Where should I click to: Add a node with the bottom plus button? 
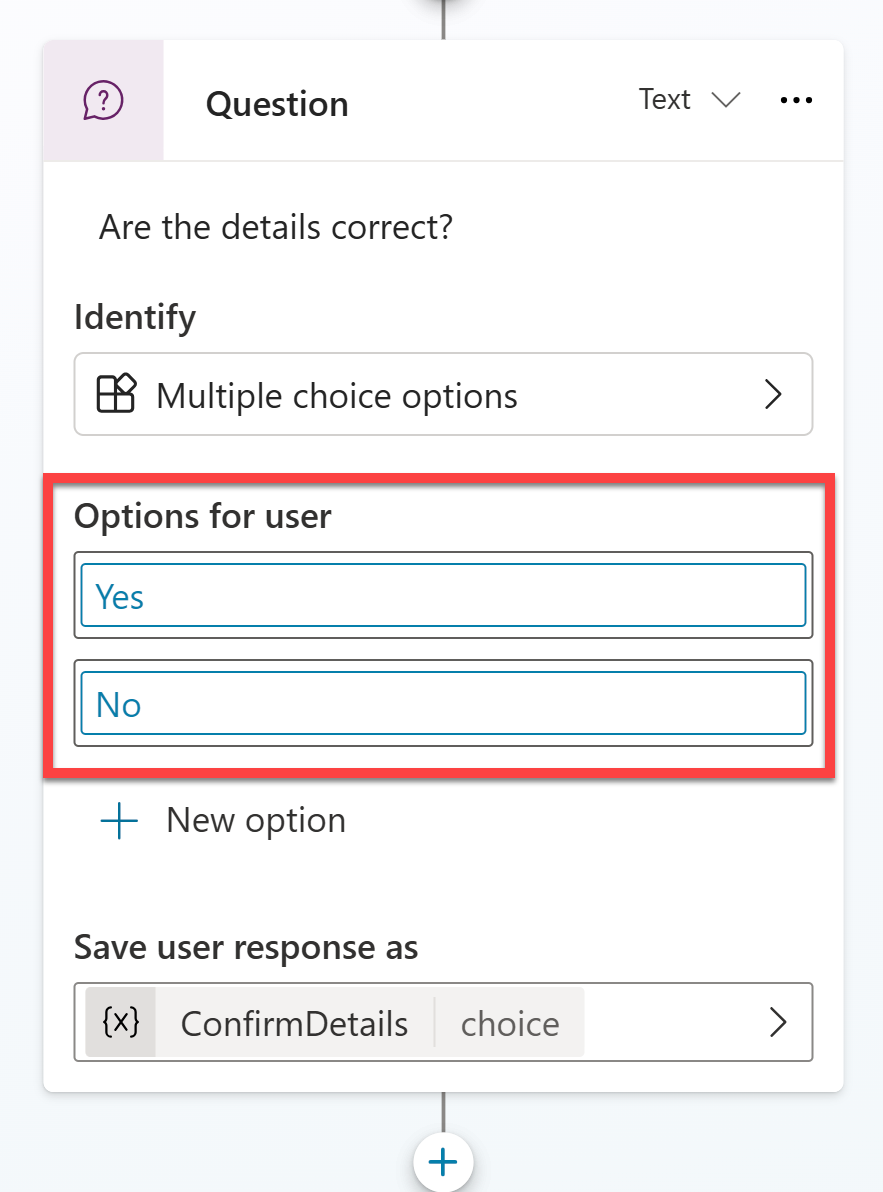[x=443, y=1162]
